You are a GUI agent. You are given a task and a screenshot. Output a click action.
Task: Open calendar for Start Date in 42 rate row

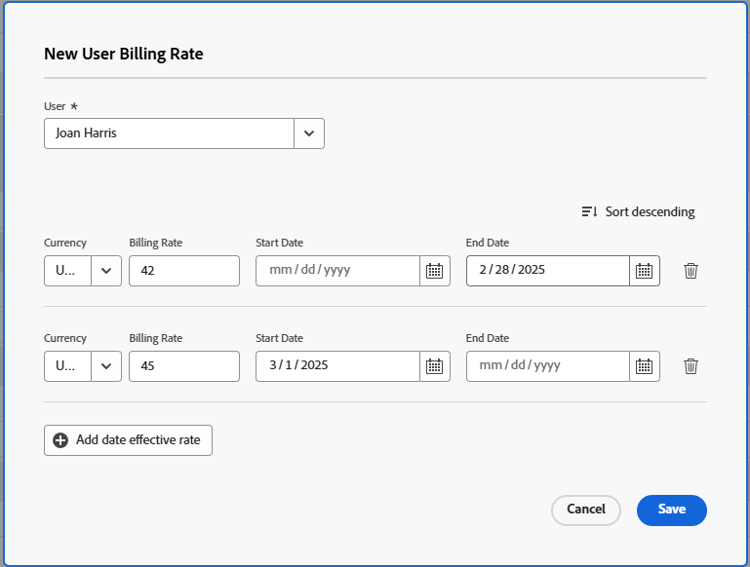(434, 271)
